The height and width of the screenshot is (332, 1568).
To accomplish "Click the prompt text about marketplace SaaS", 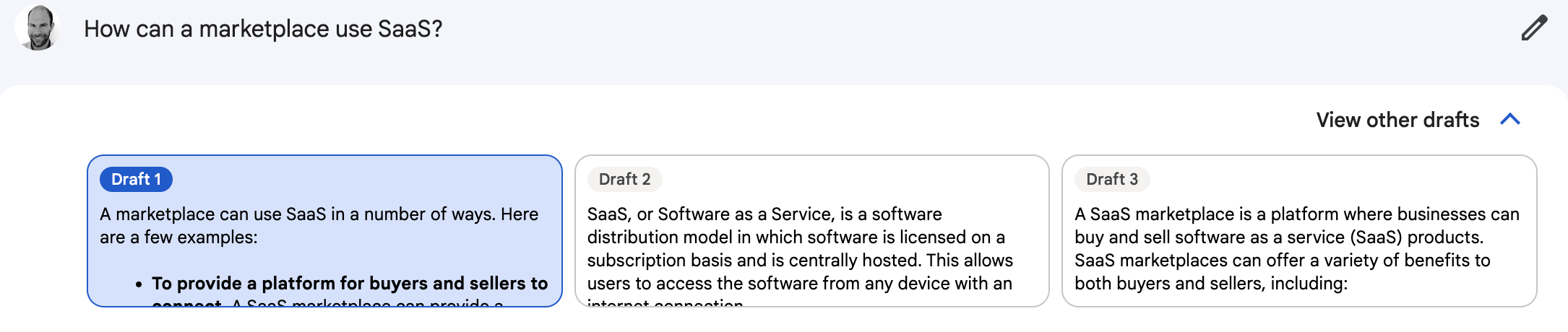I will [x=263, y=29].
